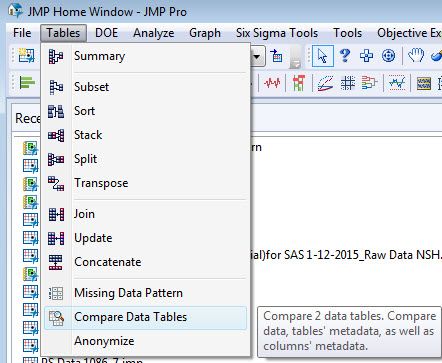
Task: Click the red and green blocks chart icon
Action: [x=299, y=83]
